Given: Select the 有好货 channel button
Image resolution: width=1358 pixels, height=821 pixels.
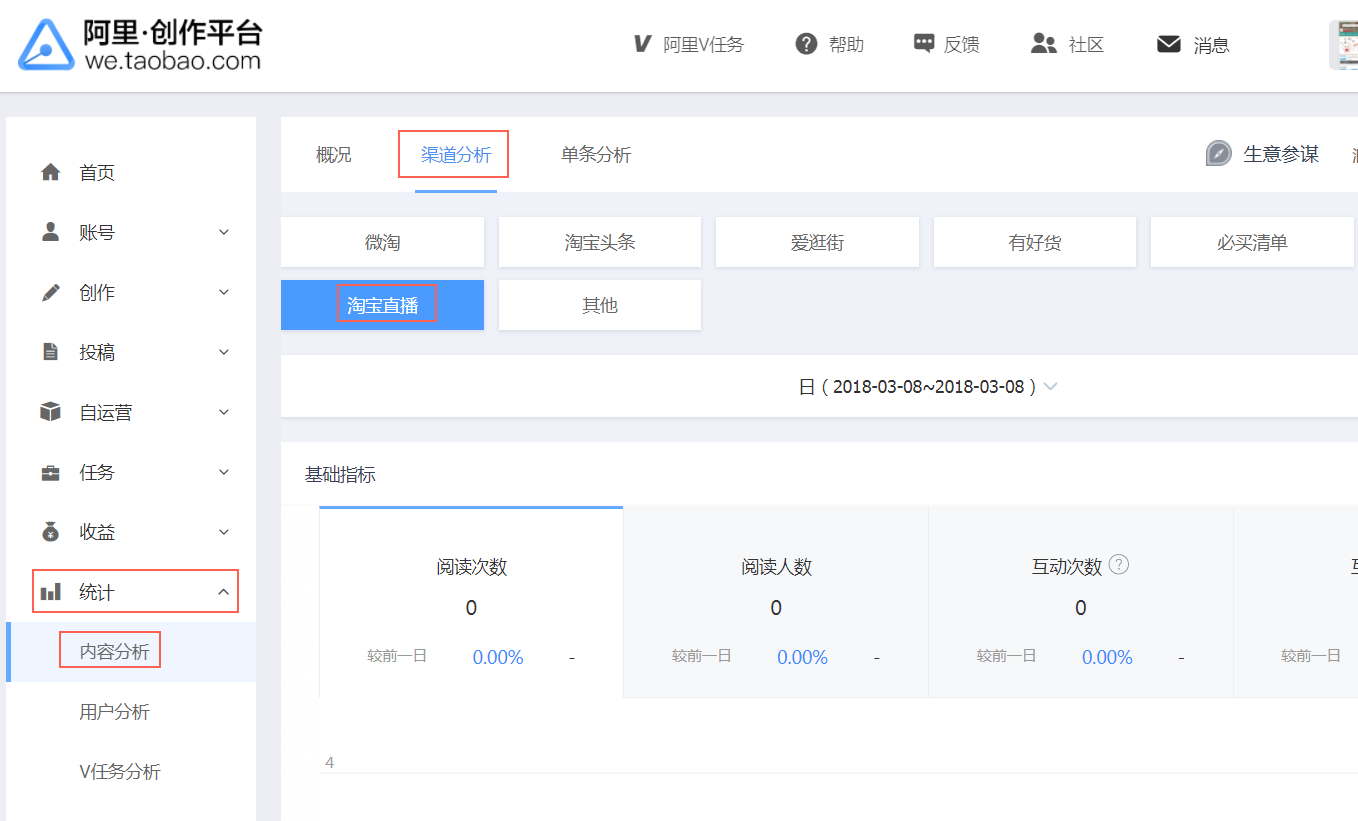Looking at the screenshot, I should click(x=1035, y=242).
